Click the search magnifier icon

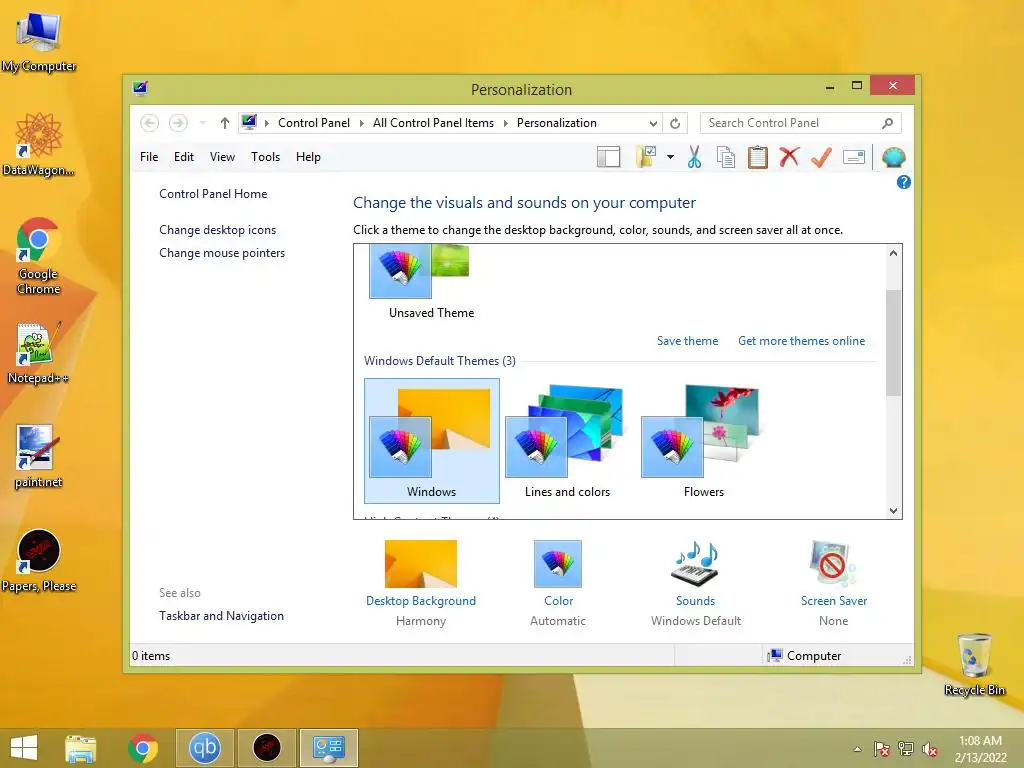(x=887, y=123)
